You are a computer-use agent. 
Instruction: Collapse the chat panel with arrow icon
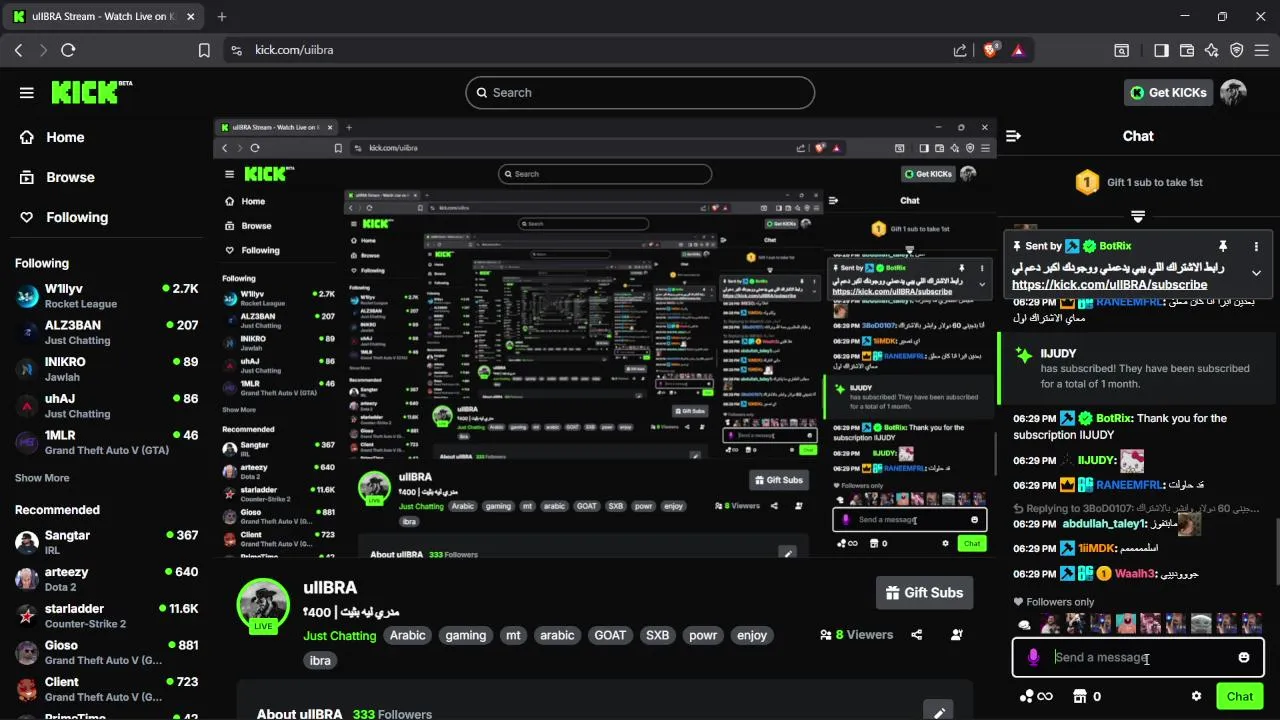click(1013, 136)
